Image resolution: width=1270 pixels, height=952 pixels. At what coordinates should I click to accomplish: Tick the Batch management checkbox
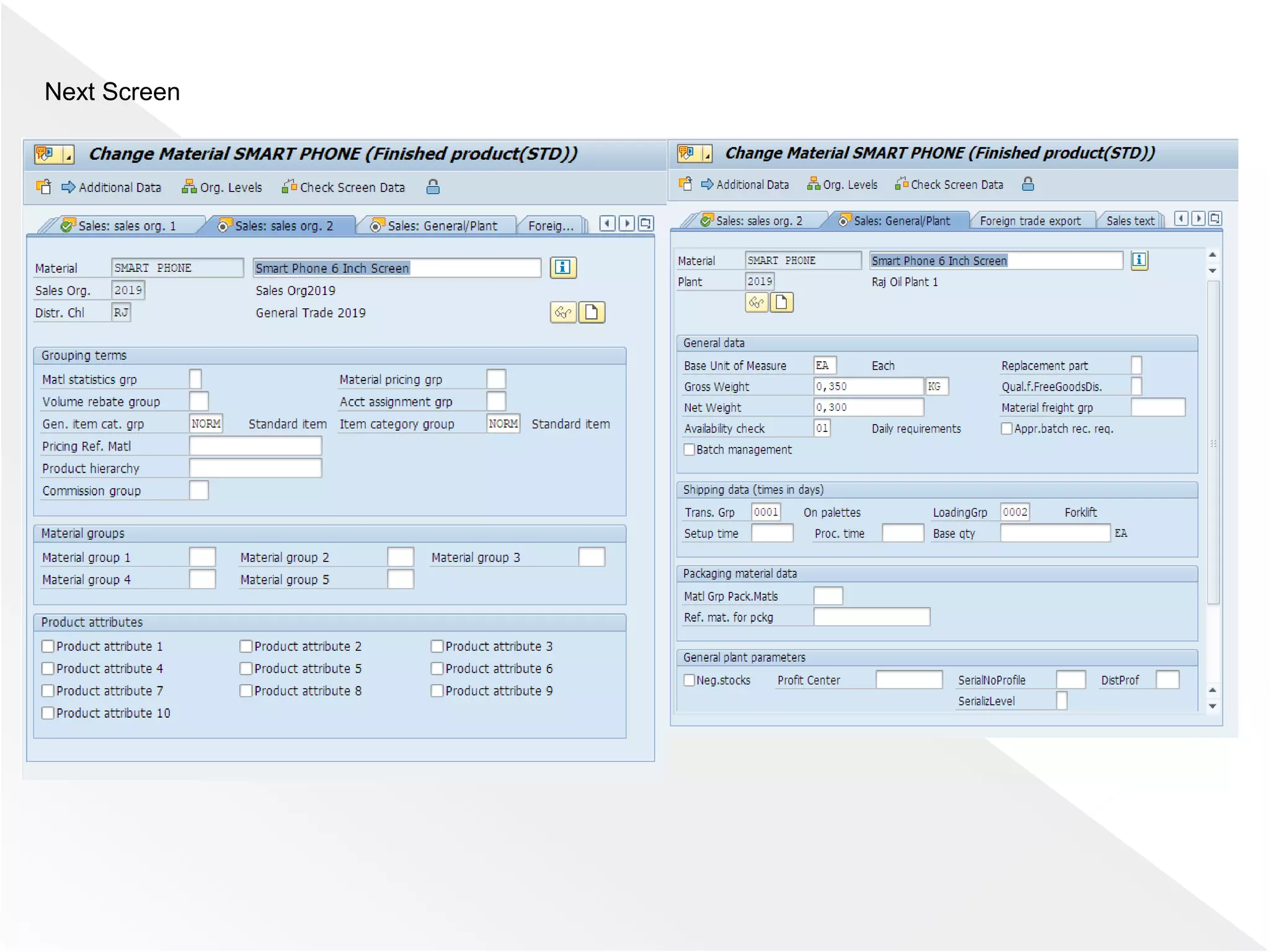pyautogui.click(x=689, y=449)
